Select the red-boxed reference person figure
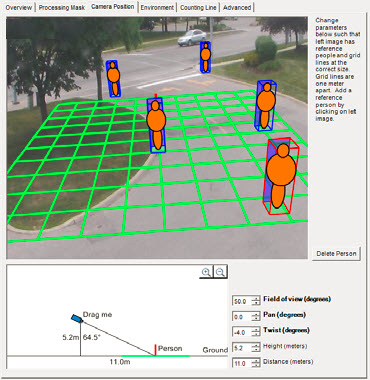Screen dimensions: 370x380 282,176
